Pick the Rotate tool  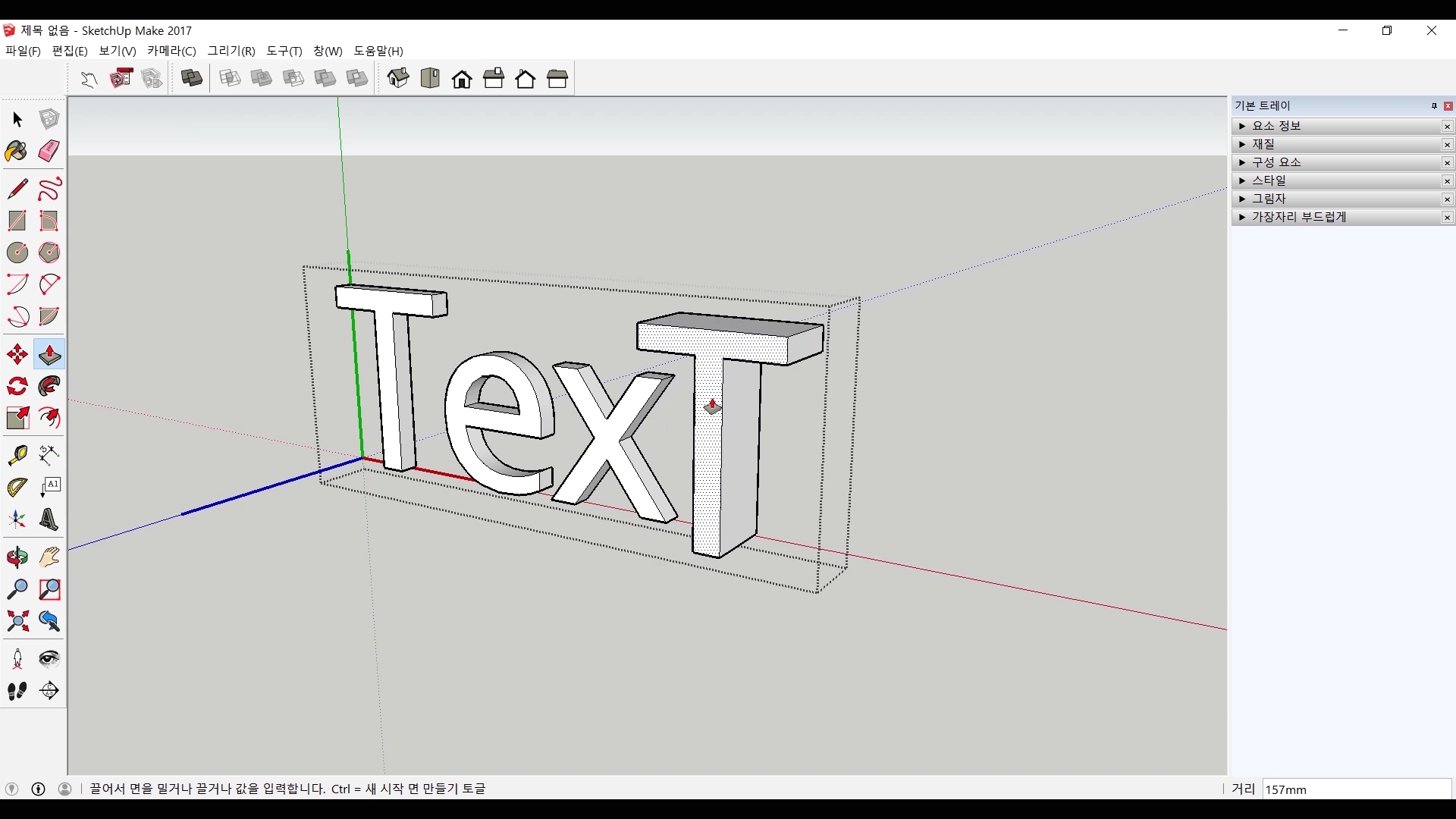tap(17, 387)
